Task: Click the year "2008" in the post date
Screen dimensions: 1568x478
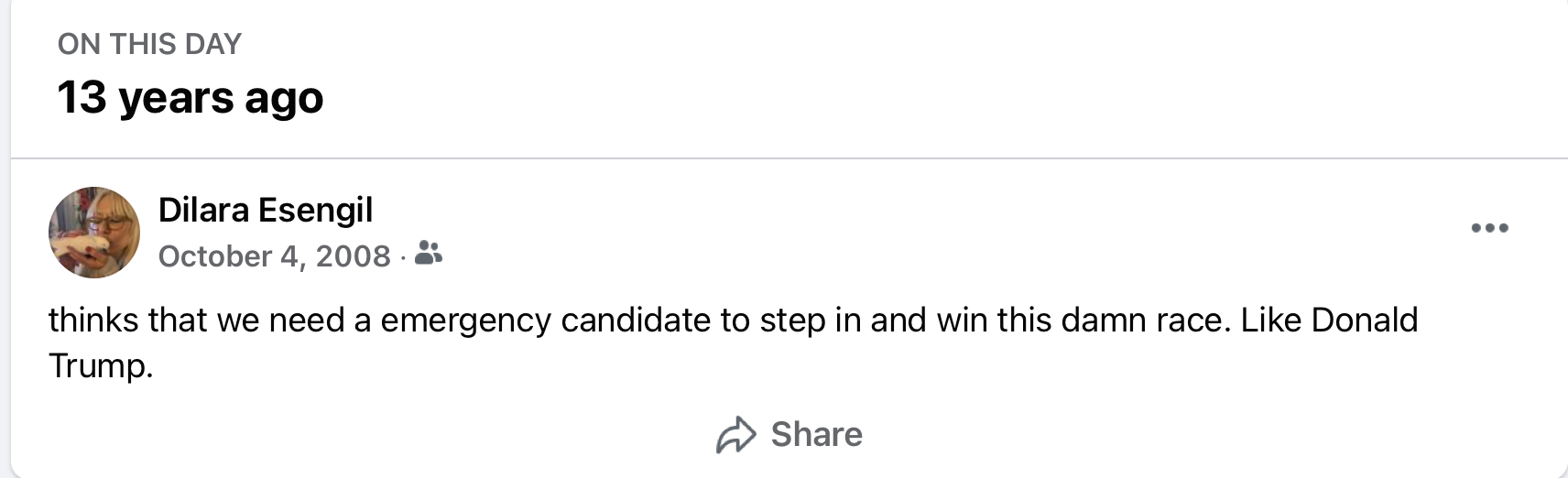Action: pos(354,255)
